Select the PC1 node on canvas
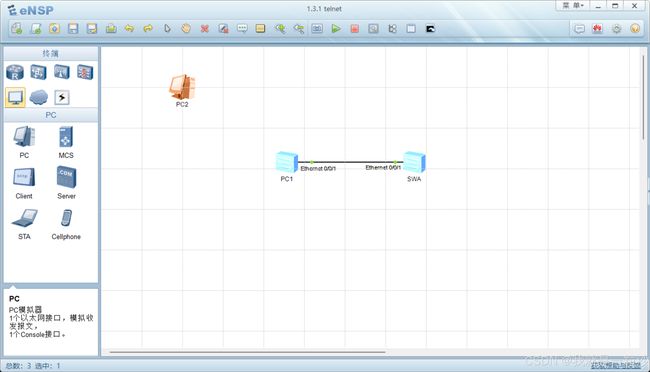Image resolution: width=650 pixels, height=372 pixels. [287, 162]
